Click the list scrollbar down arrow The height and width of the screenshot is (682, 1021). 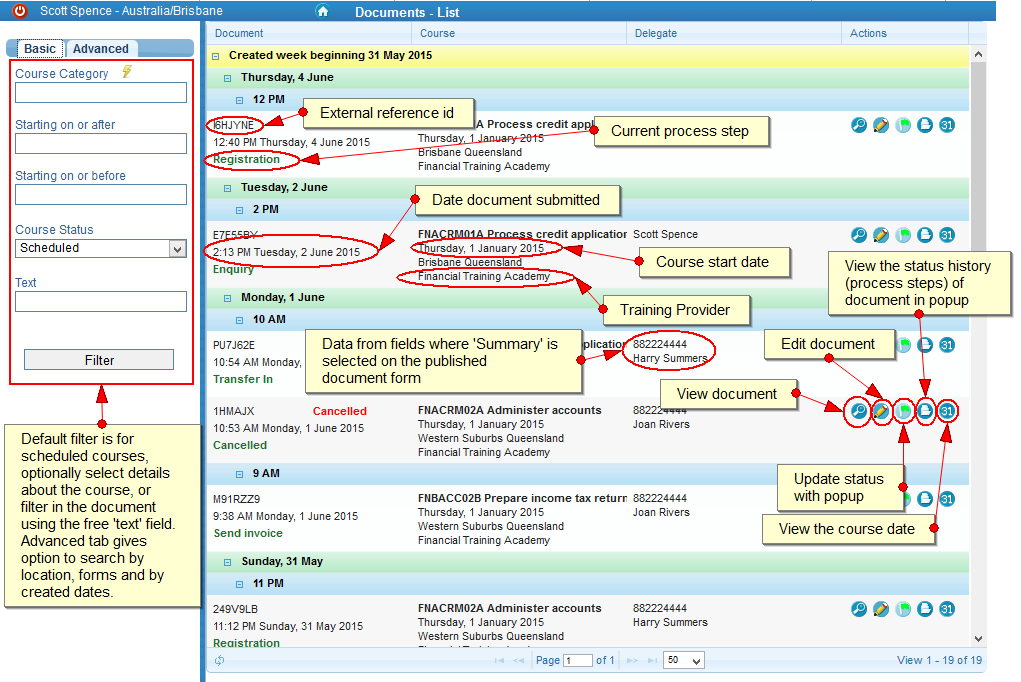pos(978,639)
